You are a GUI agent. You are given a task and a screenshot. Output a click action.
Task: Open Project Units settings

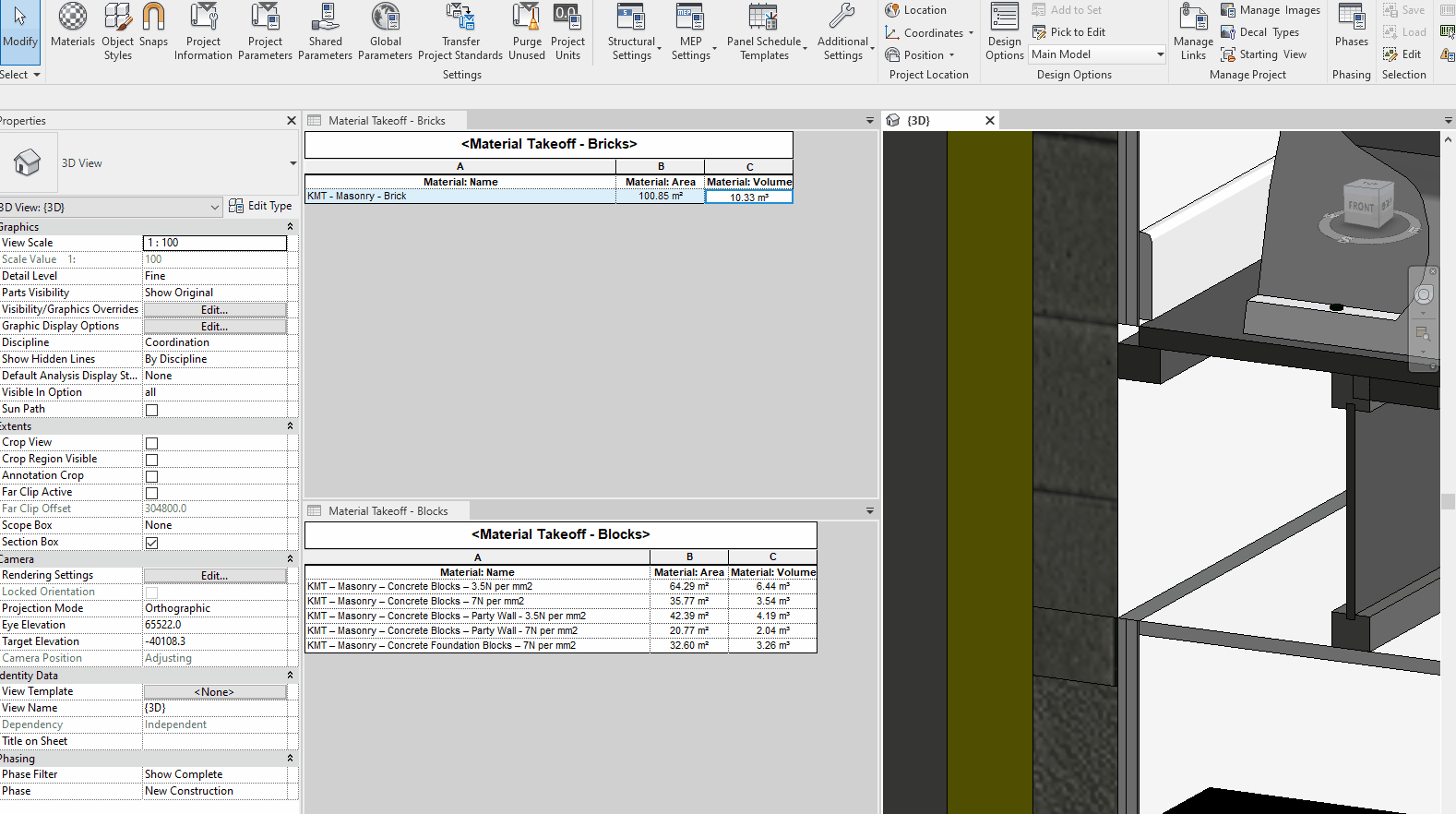tap(567, 31)
